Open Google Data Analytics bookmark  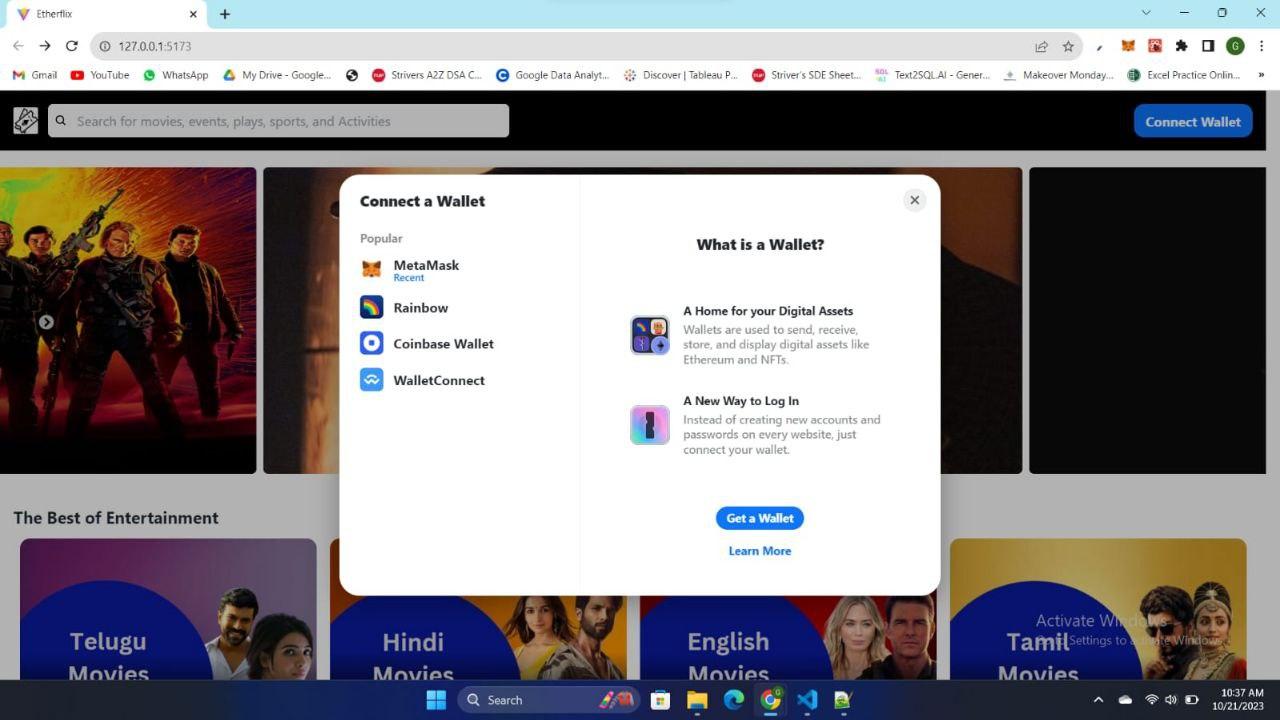[553, 75]
